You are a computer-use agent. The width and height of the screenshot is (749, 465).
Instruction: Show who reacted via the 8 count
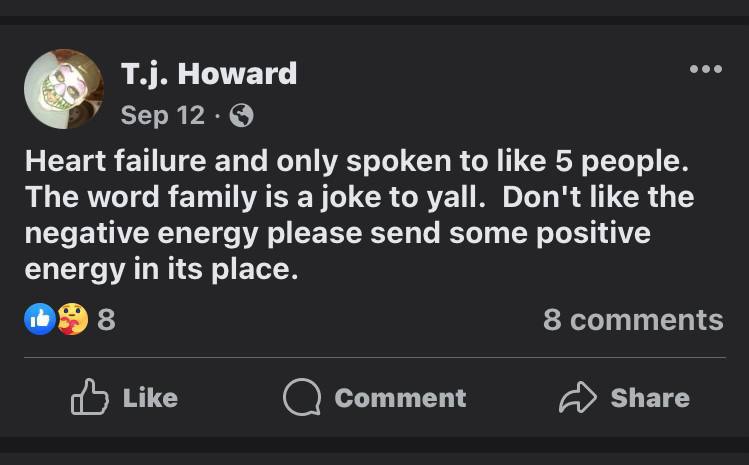tap(106, 320)
